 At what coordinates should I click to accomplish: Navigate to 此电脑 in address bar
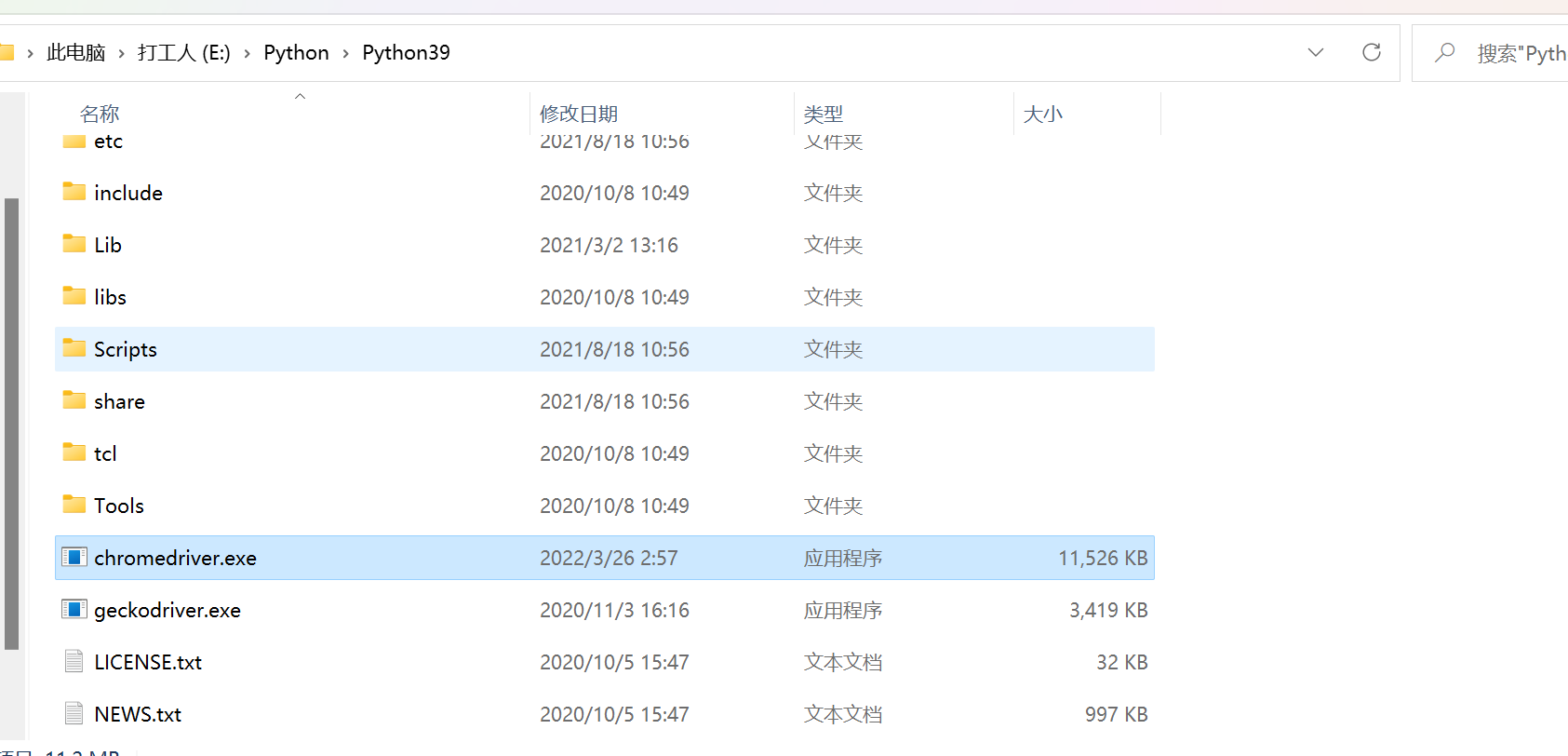[76, 52]
